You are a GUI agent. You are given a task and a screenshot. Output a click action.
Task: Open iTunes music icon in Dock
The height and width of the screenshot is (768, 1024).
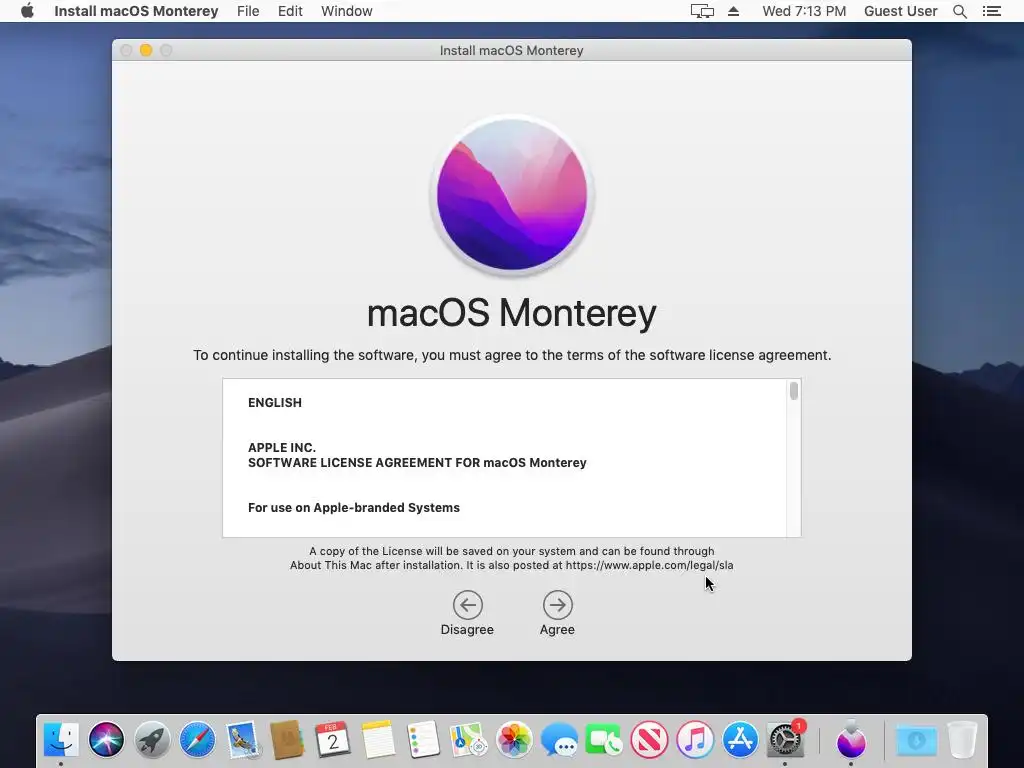coord(695,740)
